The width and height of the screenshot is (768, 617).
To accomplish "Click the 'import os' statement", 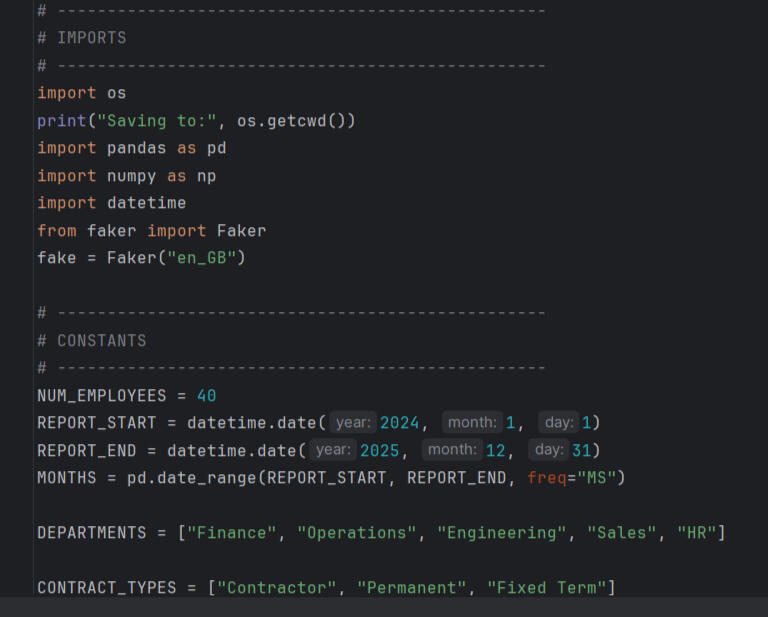I will pos(82,93).
